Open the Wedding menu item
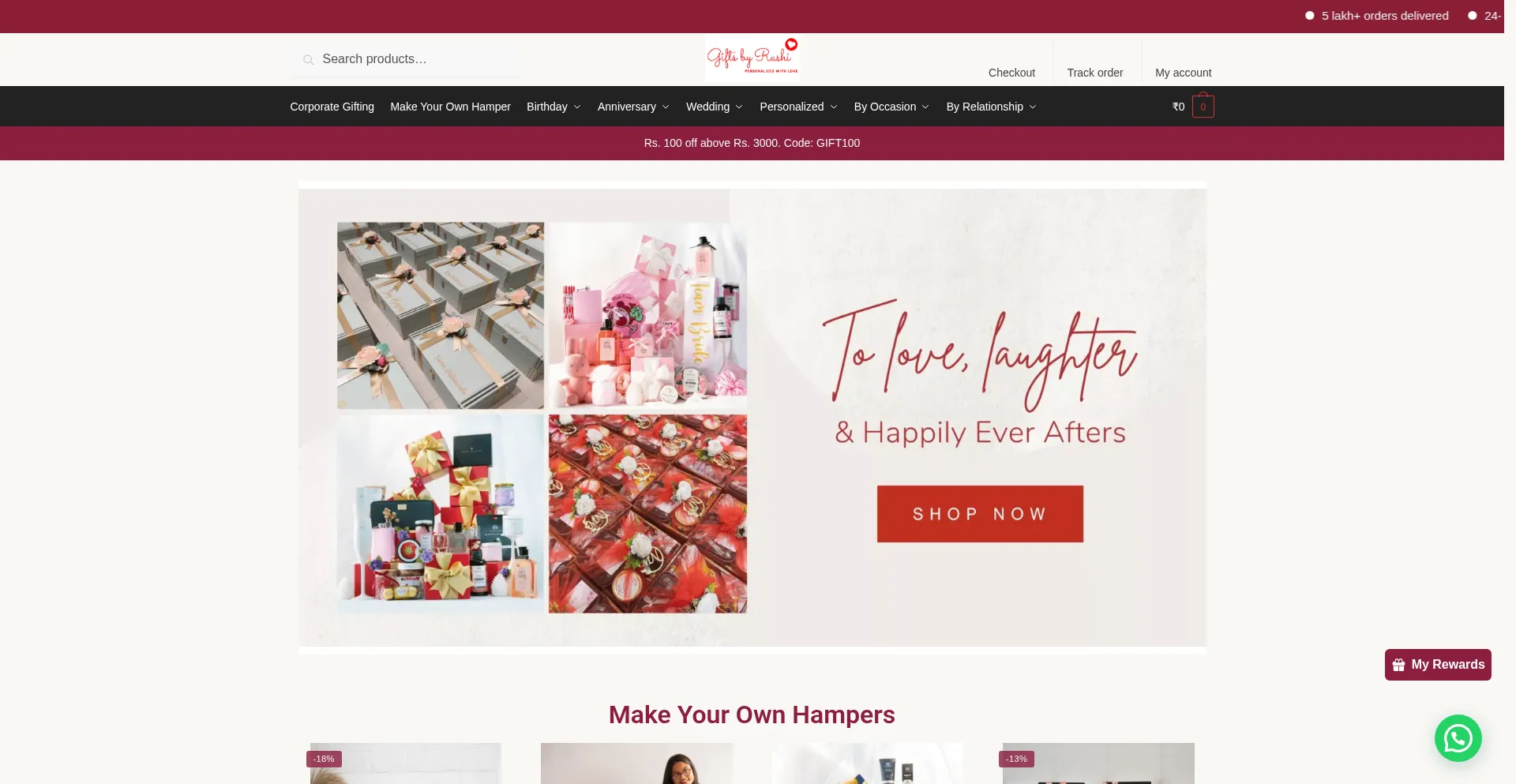Screen dimensions: 1516x784 (707, 107)
